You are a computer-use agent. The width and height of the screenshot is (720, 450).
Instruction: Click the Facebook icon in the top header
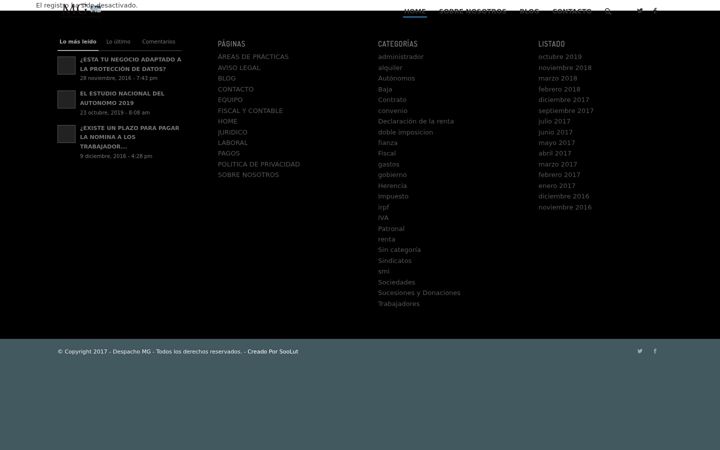tap(655, 11)
